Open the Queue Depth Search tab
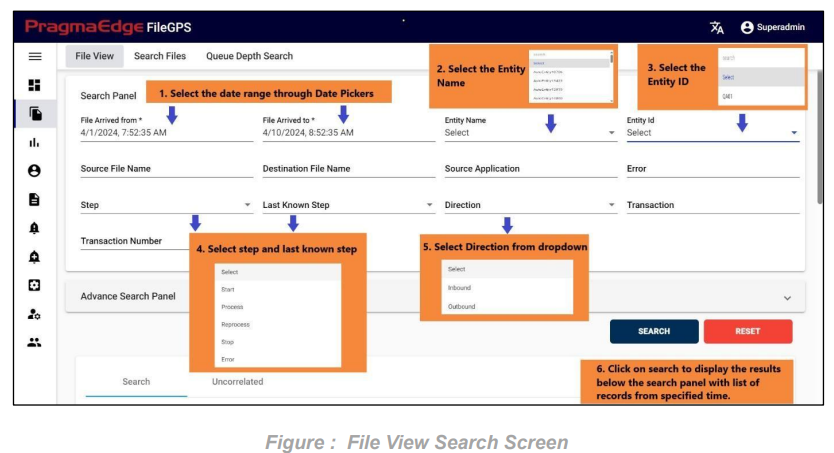Viewport: 834px width, 453px height. point(249,56)
